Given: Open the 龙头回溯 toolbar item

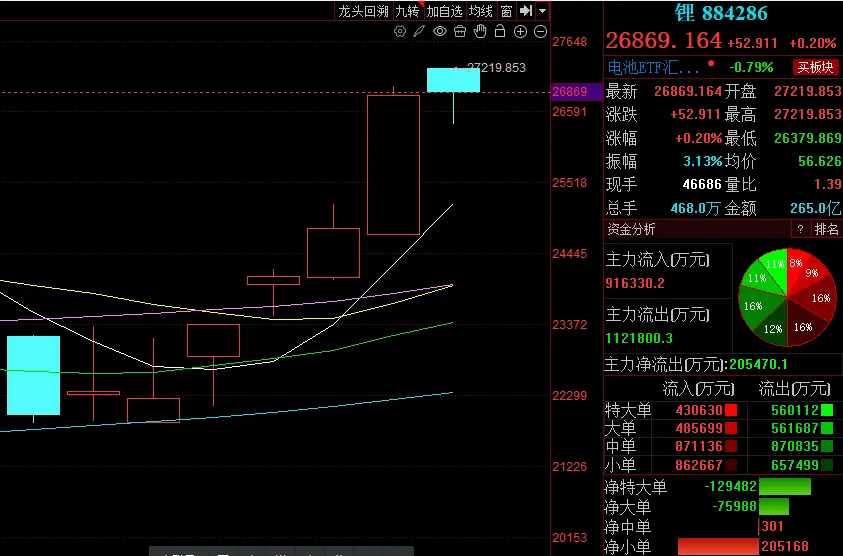Looking at the screenshot, I should (363, 11).
